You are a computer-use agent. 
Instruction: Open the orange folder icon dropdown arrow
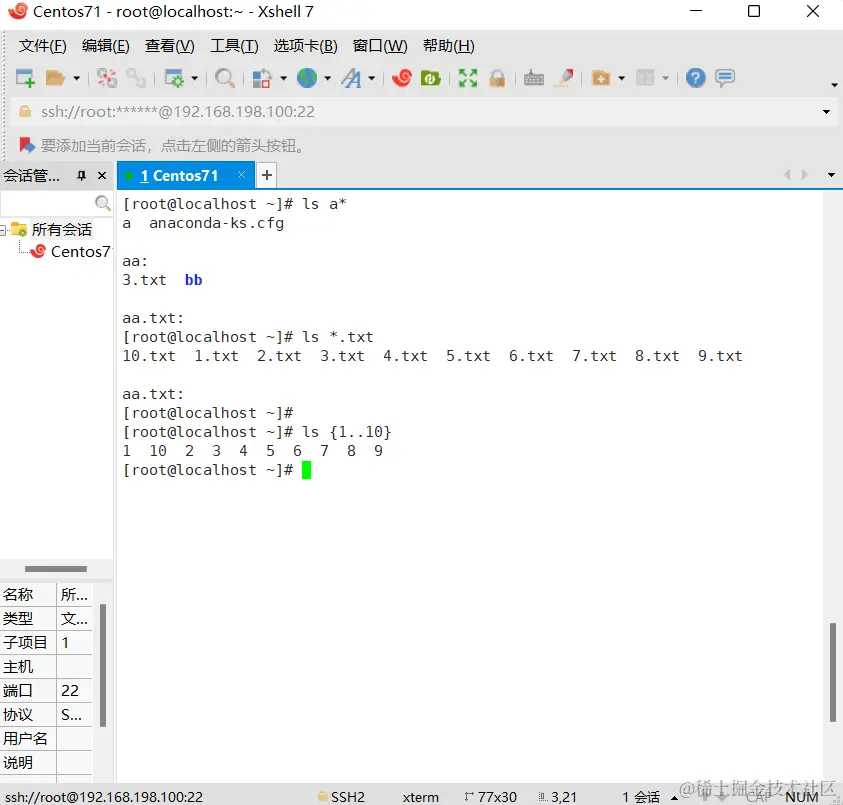pos(621,79)
